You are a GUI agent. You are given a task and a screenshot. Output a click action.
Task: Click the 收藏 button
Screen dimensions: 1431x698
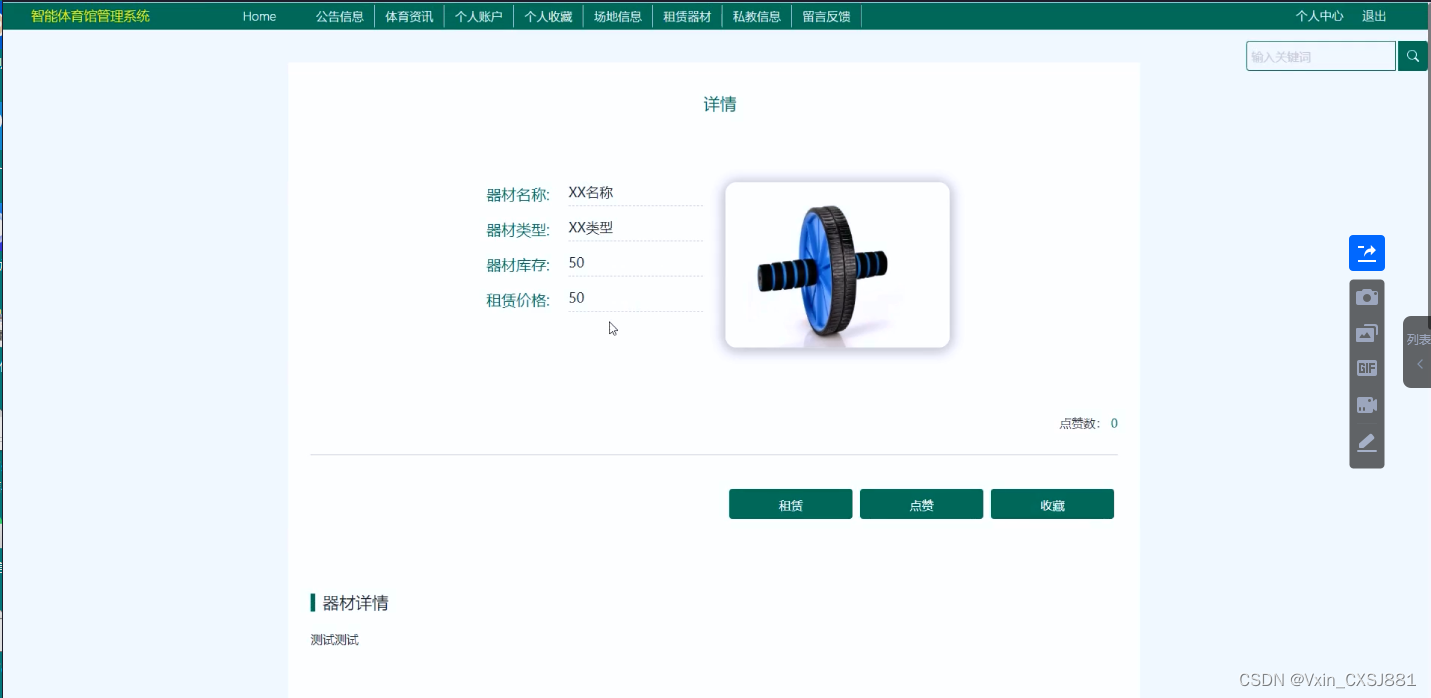pyautogui.click(x=1052, y=505)
